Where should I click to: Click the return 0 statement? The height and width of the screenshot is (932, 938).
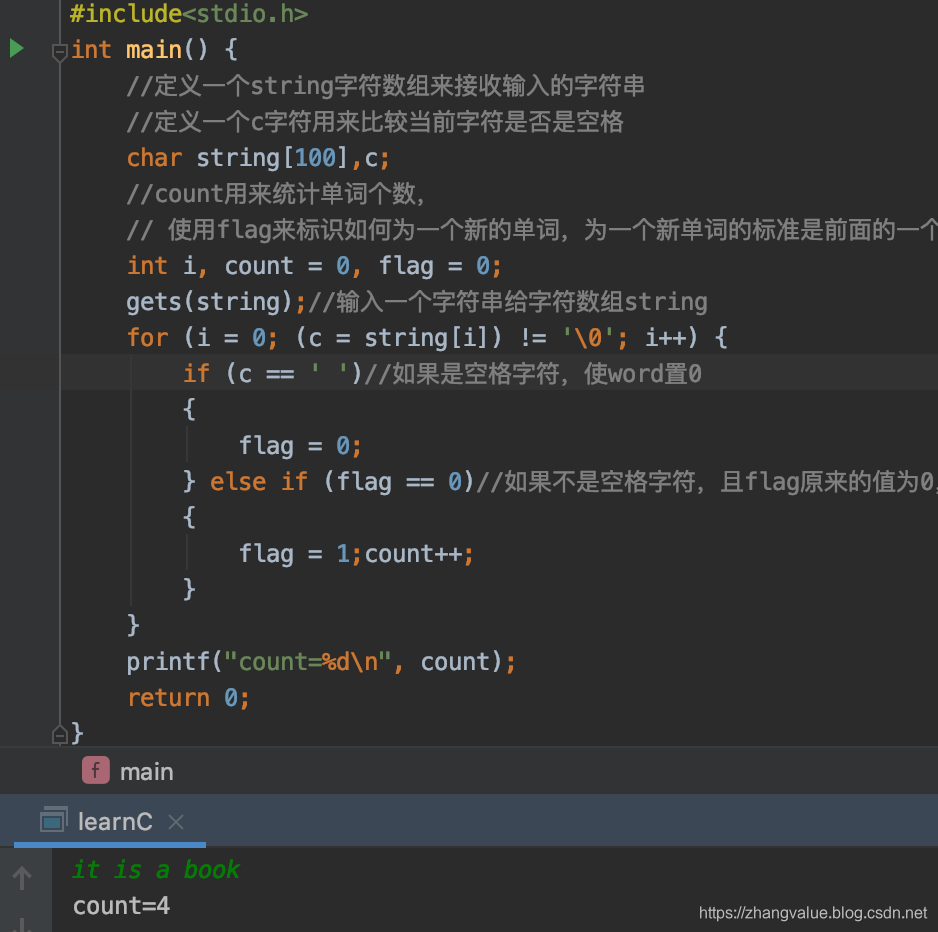[x=188, y=697]
